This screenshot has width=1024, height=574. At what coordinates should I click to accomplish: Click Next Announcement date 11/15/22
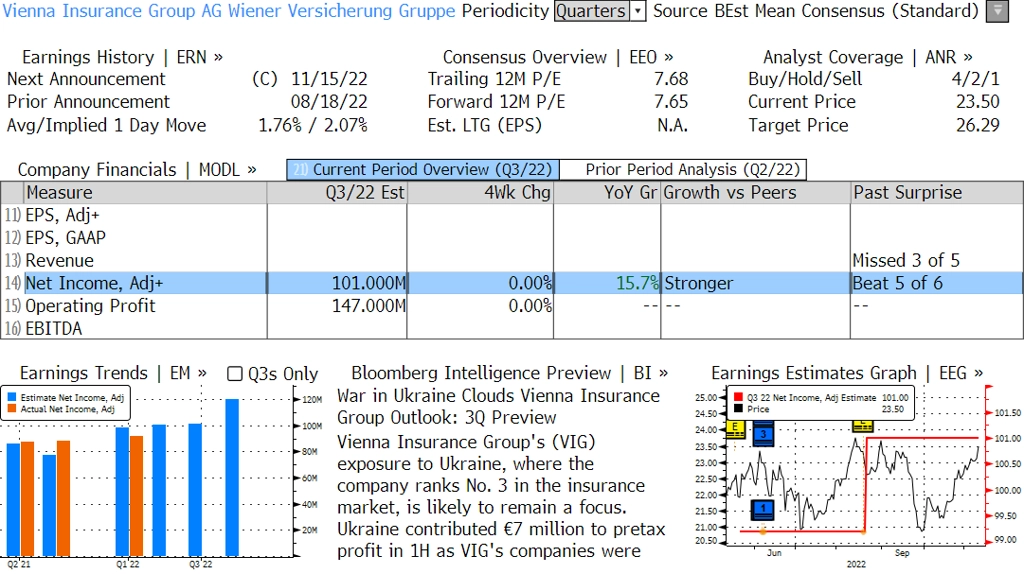pyautogui.click(x=329, y=79)
